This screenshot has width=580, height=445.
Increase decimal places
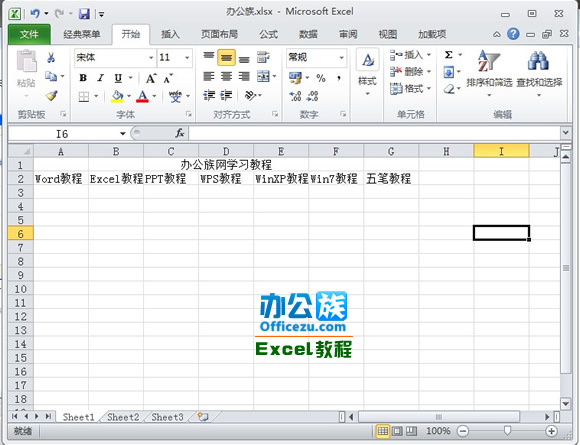tap(296, 97)
